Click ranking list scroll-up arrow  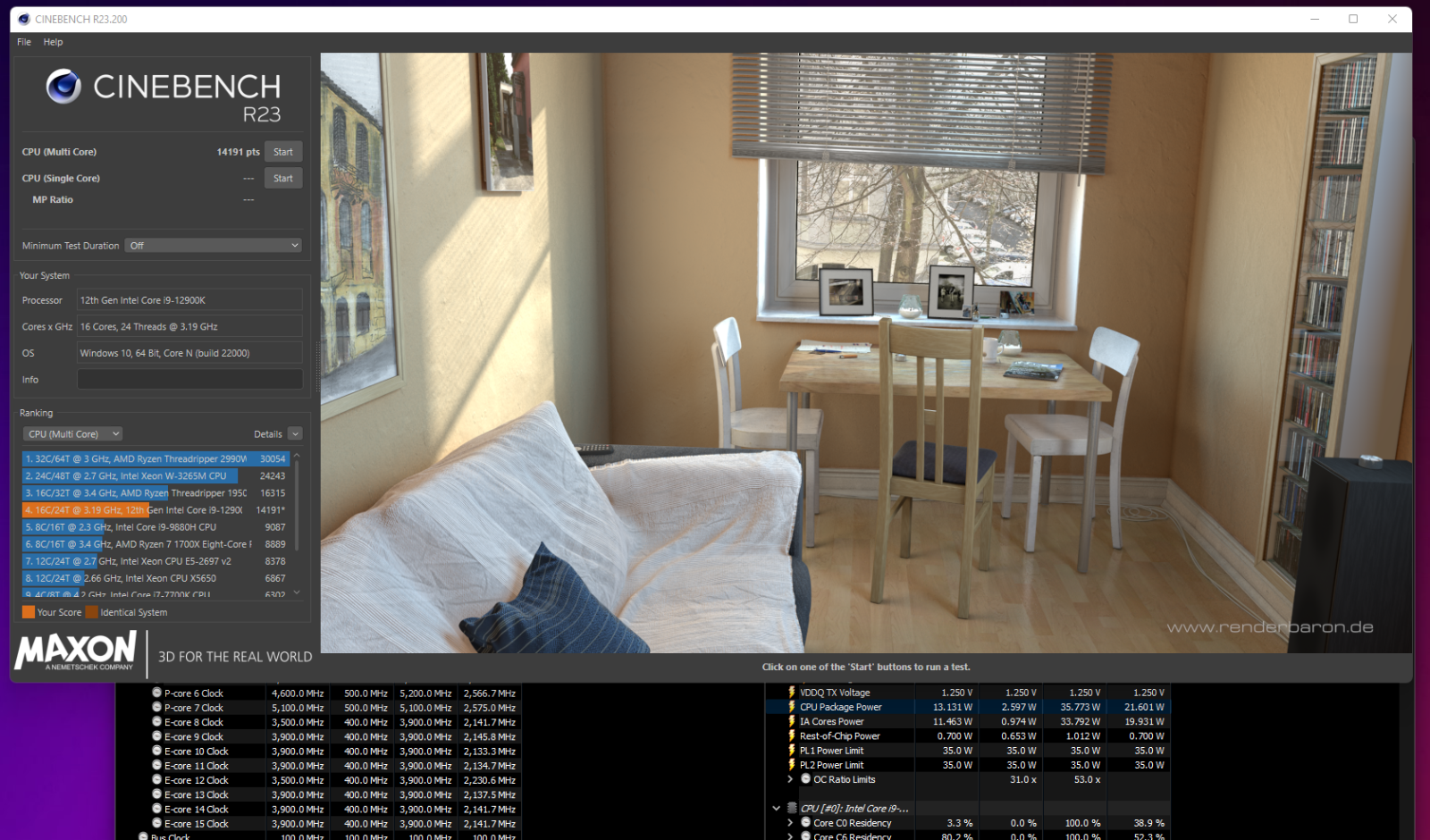tap(297, 456)
